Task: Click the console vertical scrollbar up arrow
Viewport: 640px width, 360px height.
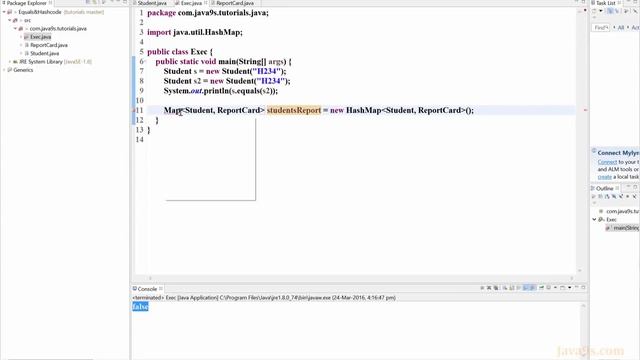Action: [x=583, y=305]
